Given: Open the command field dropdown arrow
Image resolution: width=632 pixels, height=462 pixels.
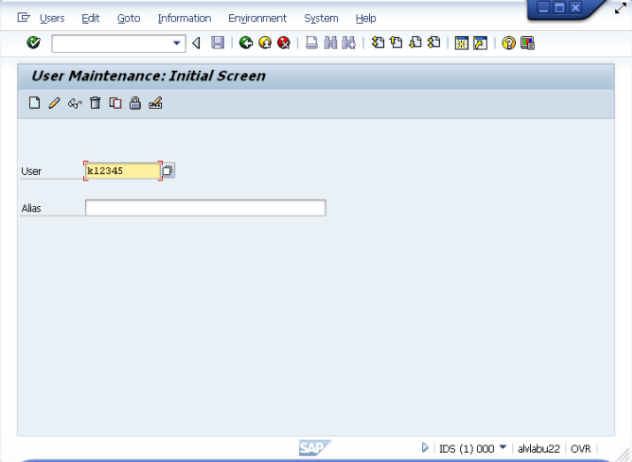Looking at the screenshot, I should point(177,43).
